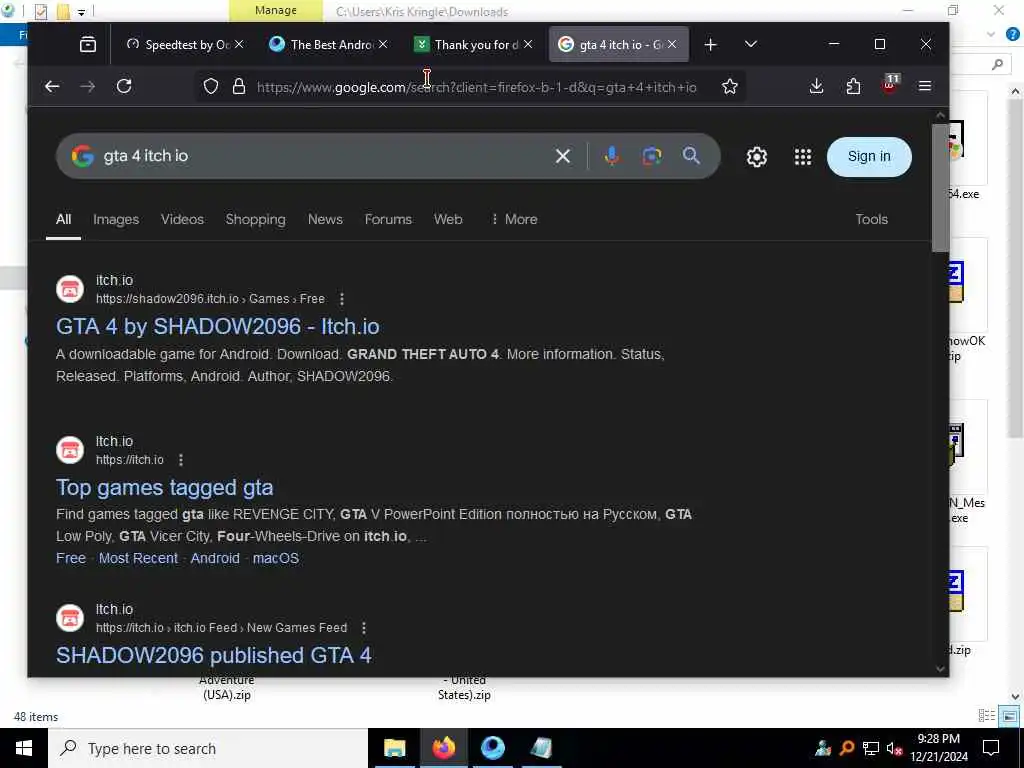
Task: Clear the Google search query with X
Action: tap(562, 156)
